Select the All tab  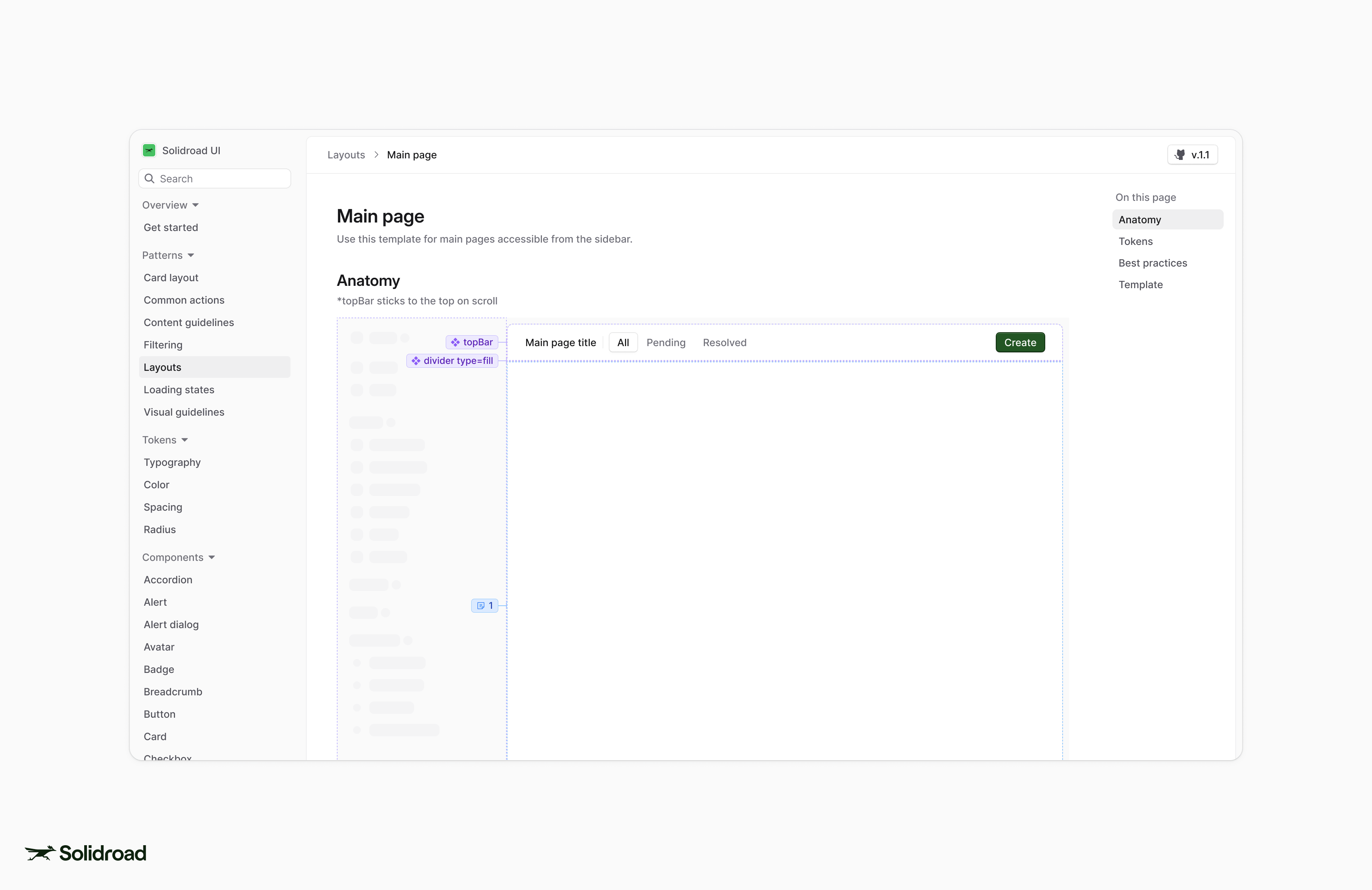pos(623,343)
